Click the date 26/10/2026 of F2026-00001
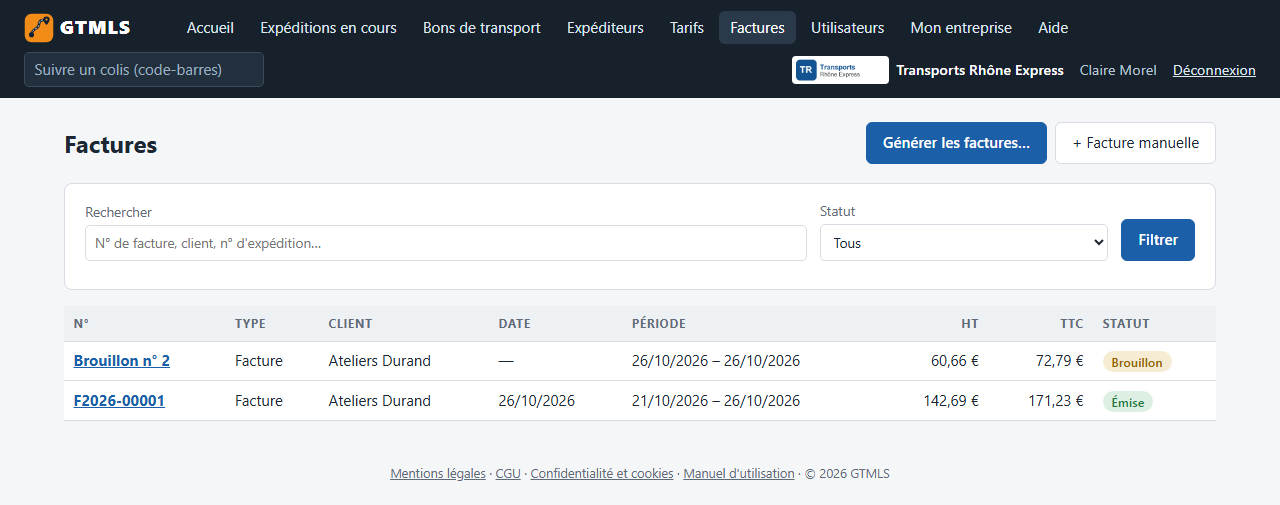This screenshot has height=505, width=1280. click(537, 401)
